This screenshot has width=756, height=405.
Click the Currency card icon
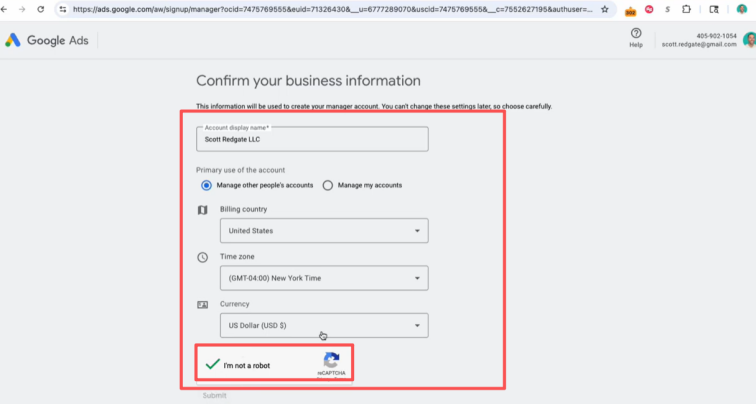(202, 305)
